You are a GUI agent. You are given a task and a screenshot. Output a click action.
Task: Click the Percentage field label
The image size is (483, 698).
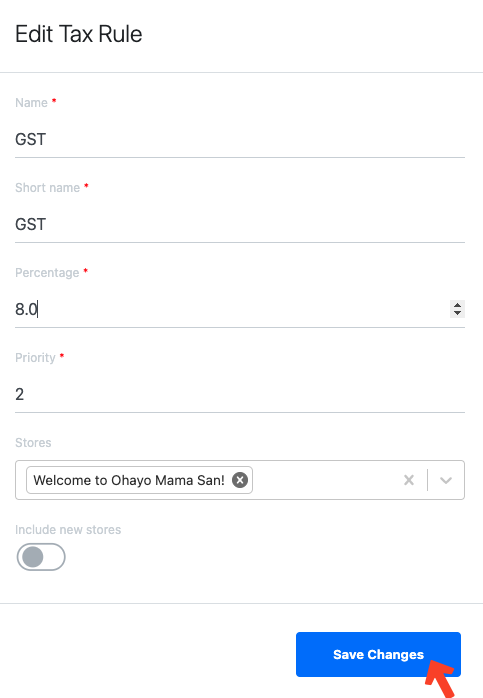pyautogui.click(x=47, y=272)
